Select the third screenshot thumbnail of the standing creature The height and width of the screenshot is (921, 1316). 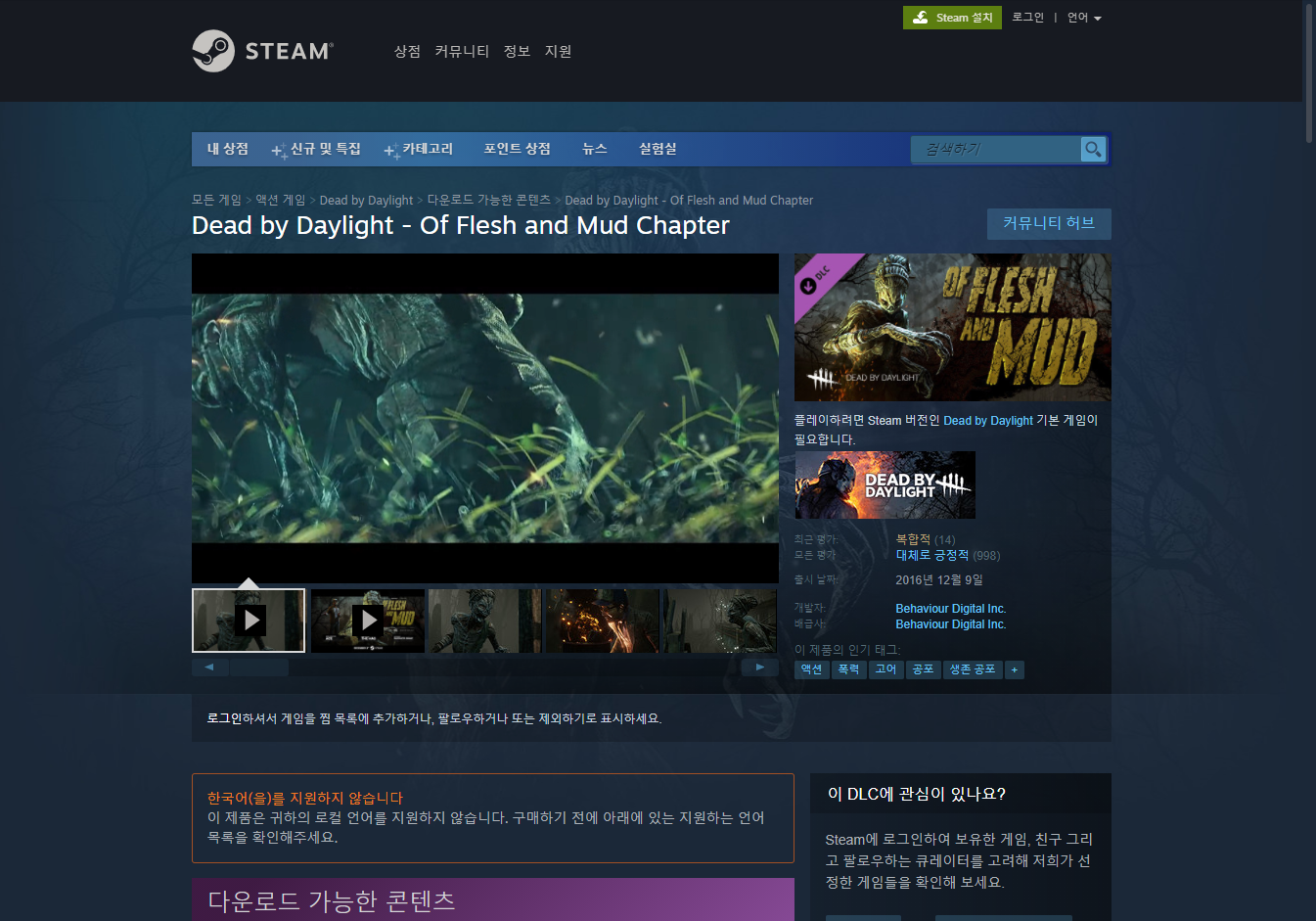tap(484, 621)
